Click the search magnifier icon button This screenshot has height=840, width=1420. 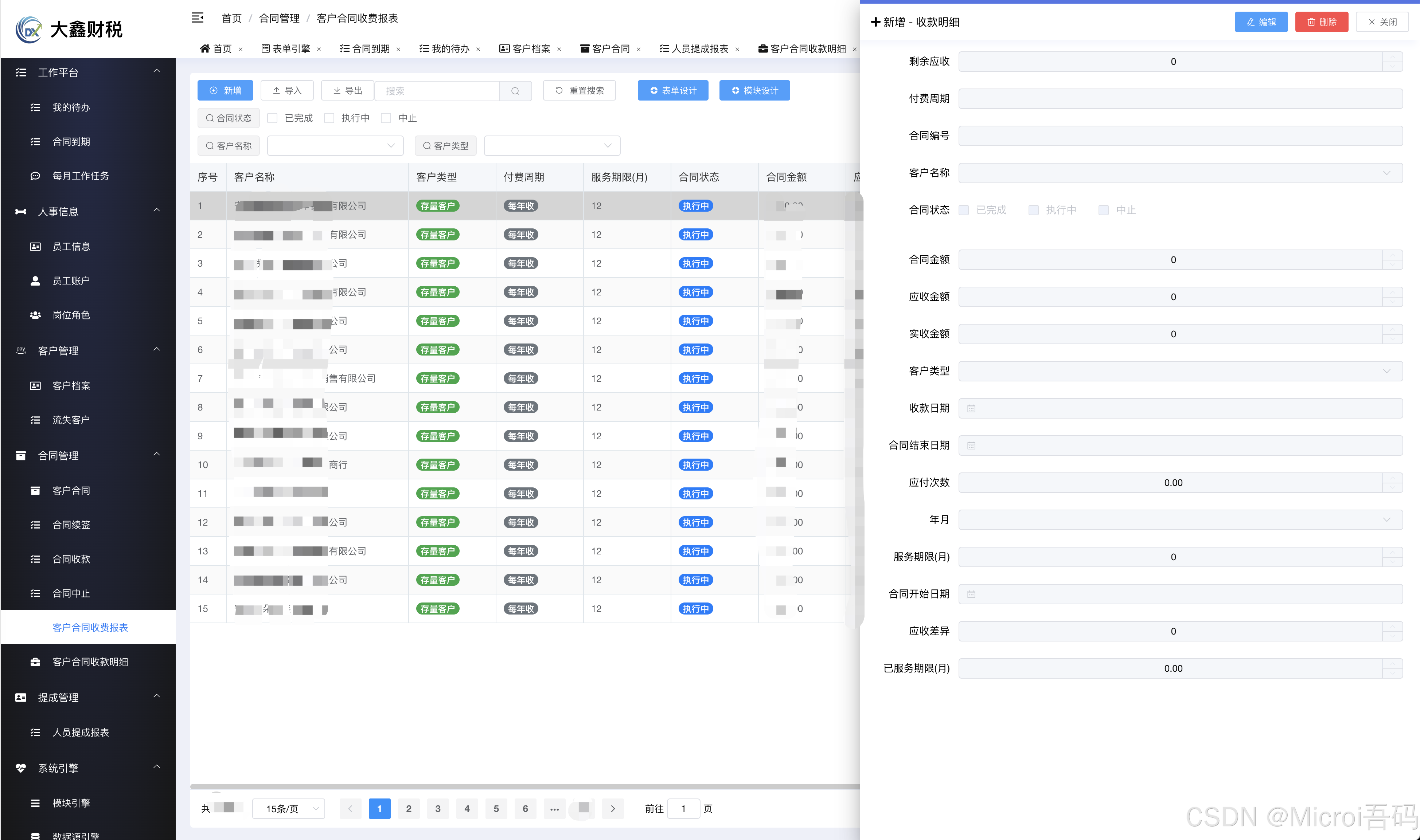[515, 91]
